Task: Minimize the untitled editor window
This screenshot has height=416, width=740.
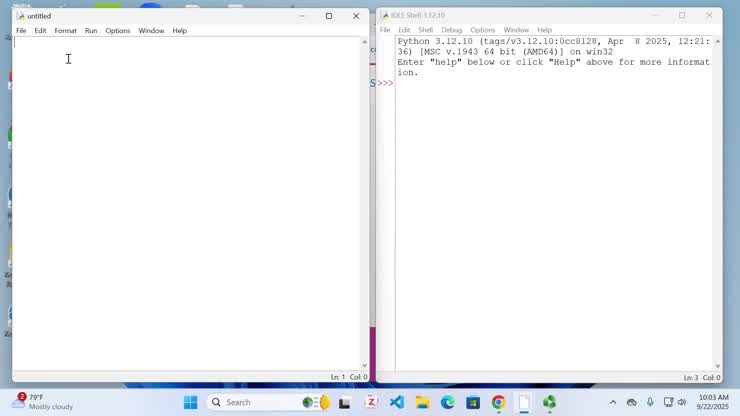Action: pos(302,16)
